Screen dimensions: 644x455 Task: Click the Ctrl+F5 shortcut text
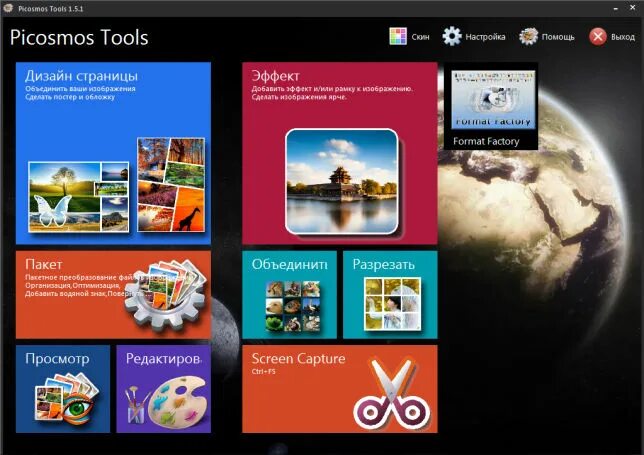click(x=264, y=372)
